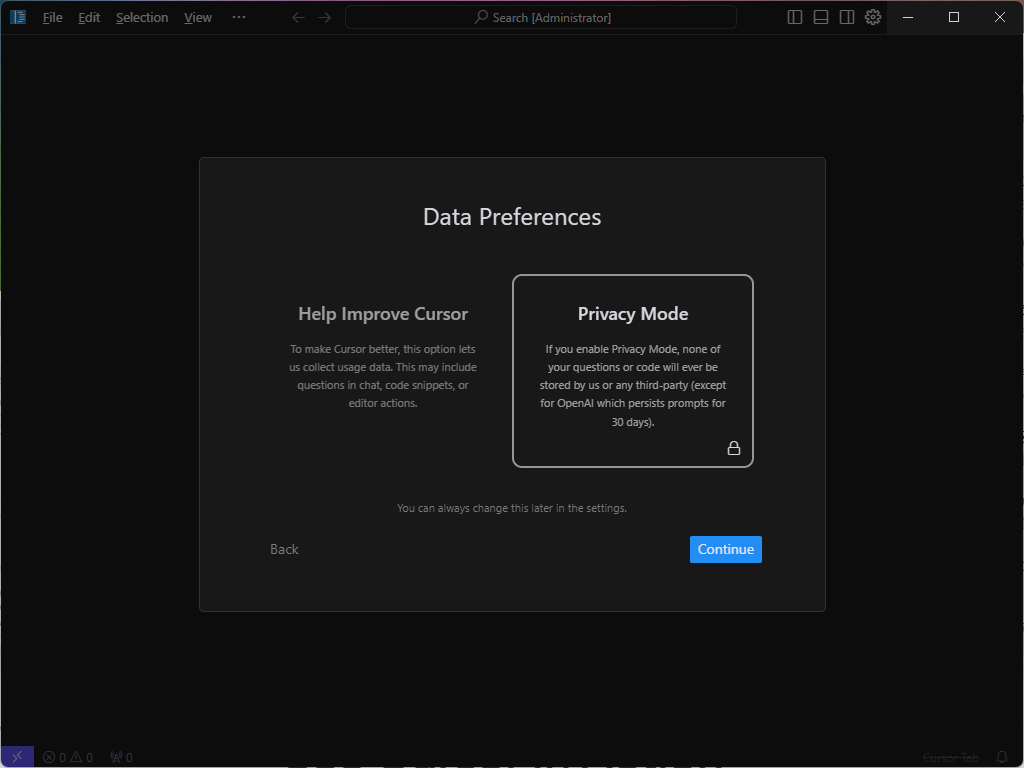This screenshot has height=768, width=1024.
Task: Open notifications via the bell icon
Action: [1002, 758]
